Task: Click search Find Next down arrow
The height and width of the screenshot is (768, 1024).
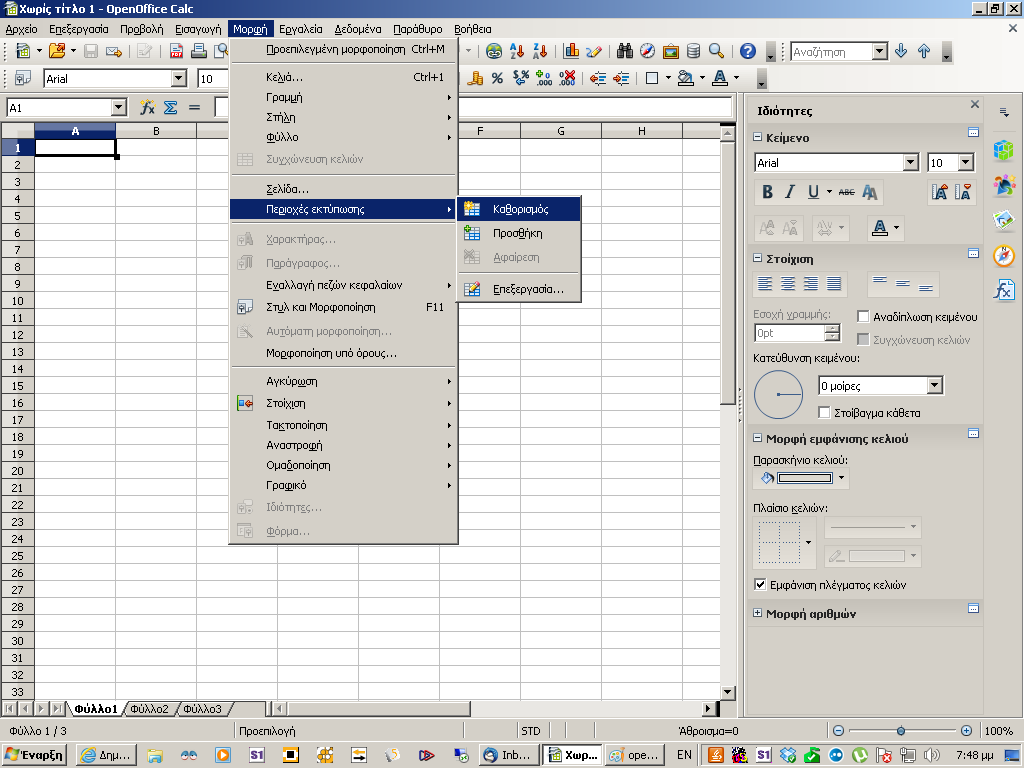Action: click(x=901, y=51)
